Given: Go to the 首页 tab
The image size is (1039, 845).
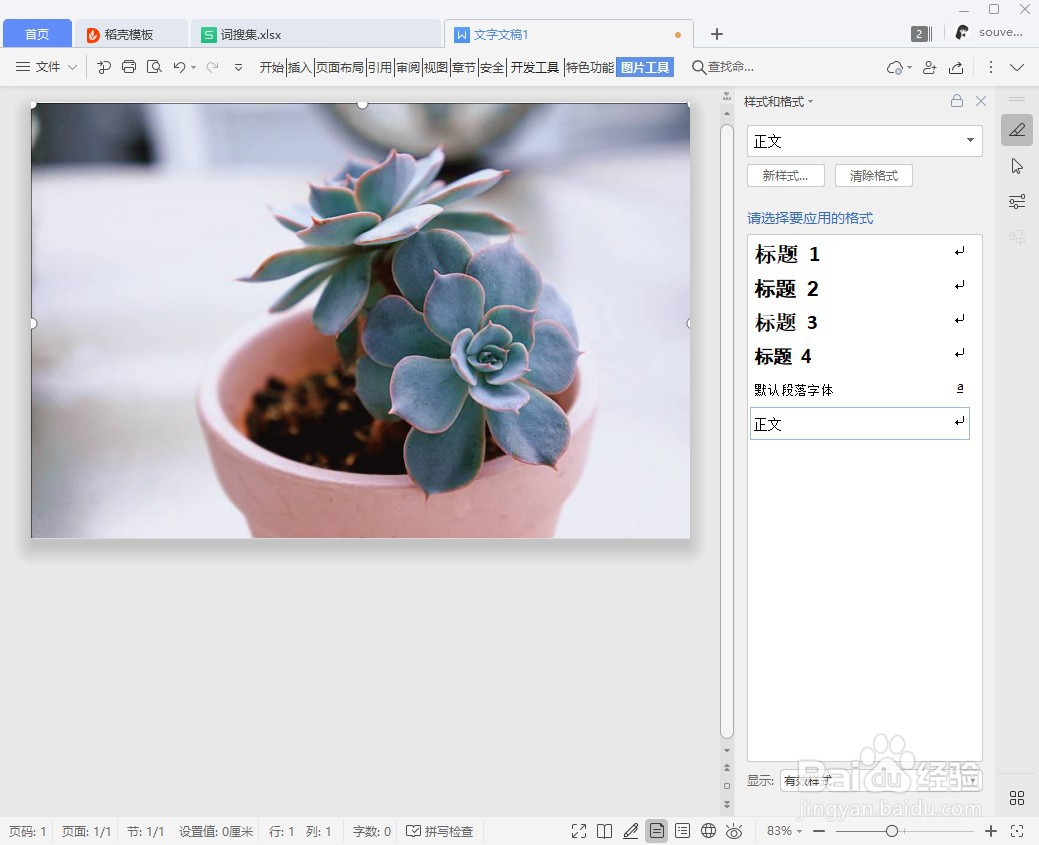Looking at the screenshot, I should 37,34.
